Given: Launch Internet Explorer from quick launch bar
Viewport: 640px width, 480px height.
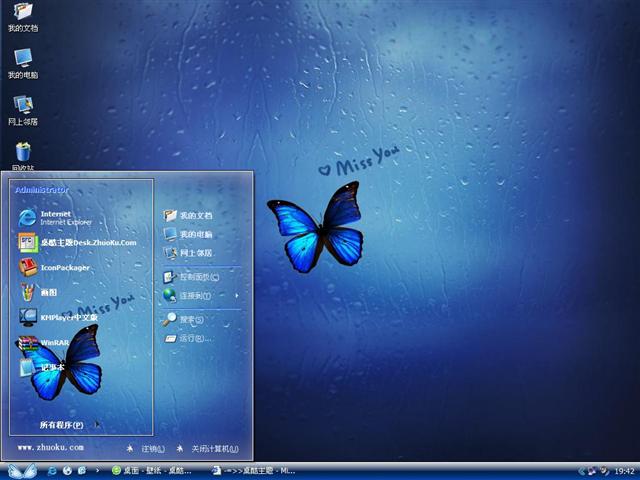Looking at the screenshot, I should (x=52, y=471).
